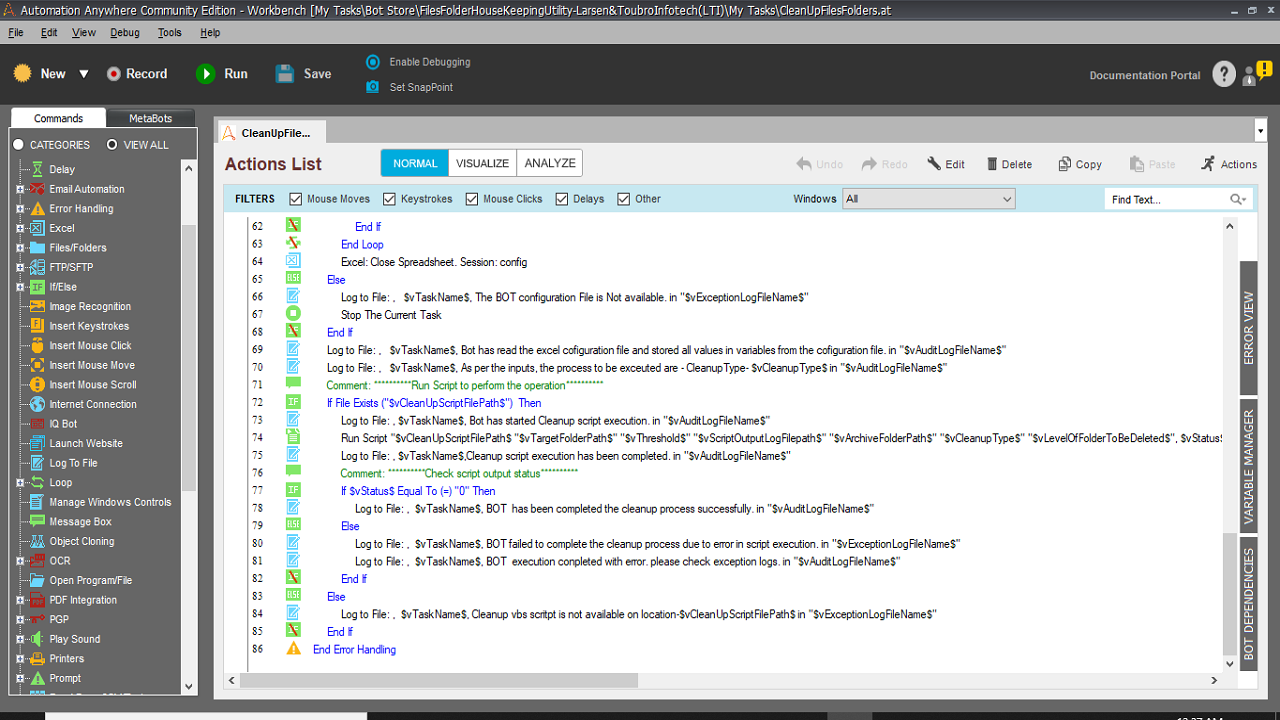Expand the If/Else command group
Screen dimensions: 1280x720
(20, 287)
